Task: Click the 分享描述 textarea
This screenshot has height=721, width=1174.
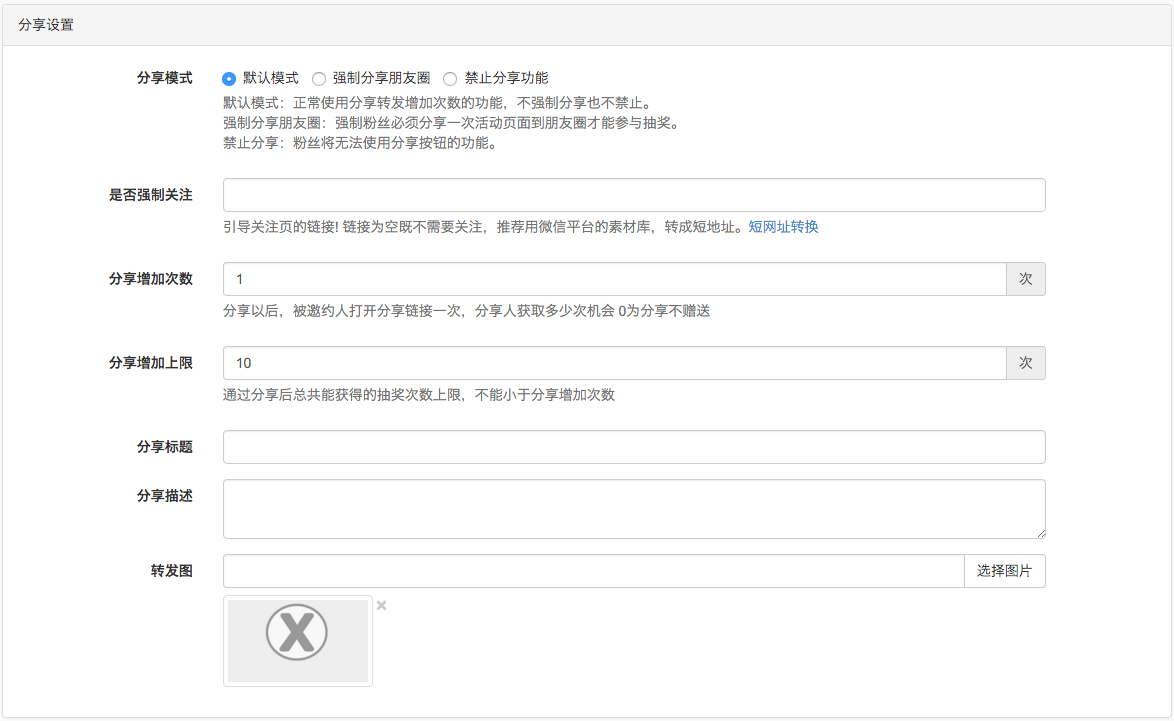Action: (634, 508)
